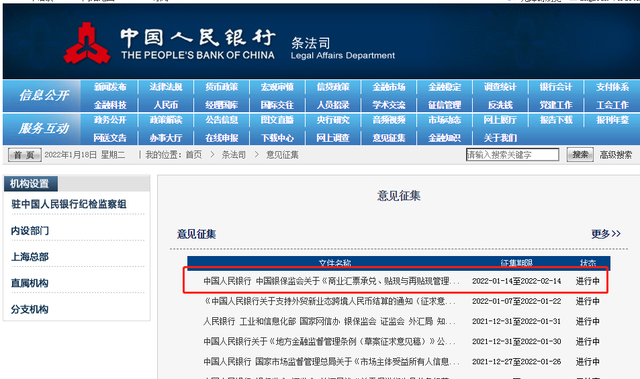640x379 pixels.
Task: Open the 人民银行 工业和信息化部 国家网信办 consultation
Action: point(330,321)
